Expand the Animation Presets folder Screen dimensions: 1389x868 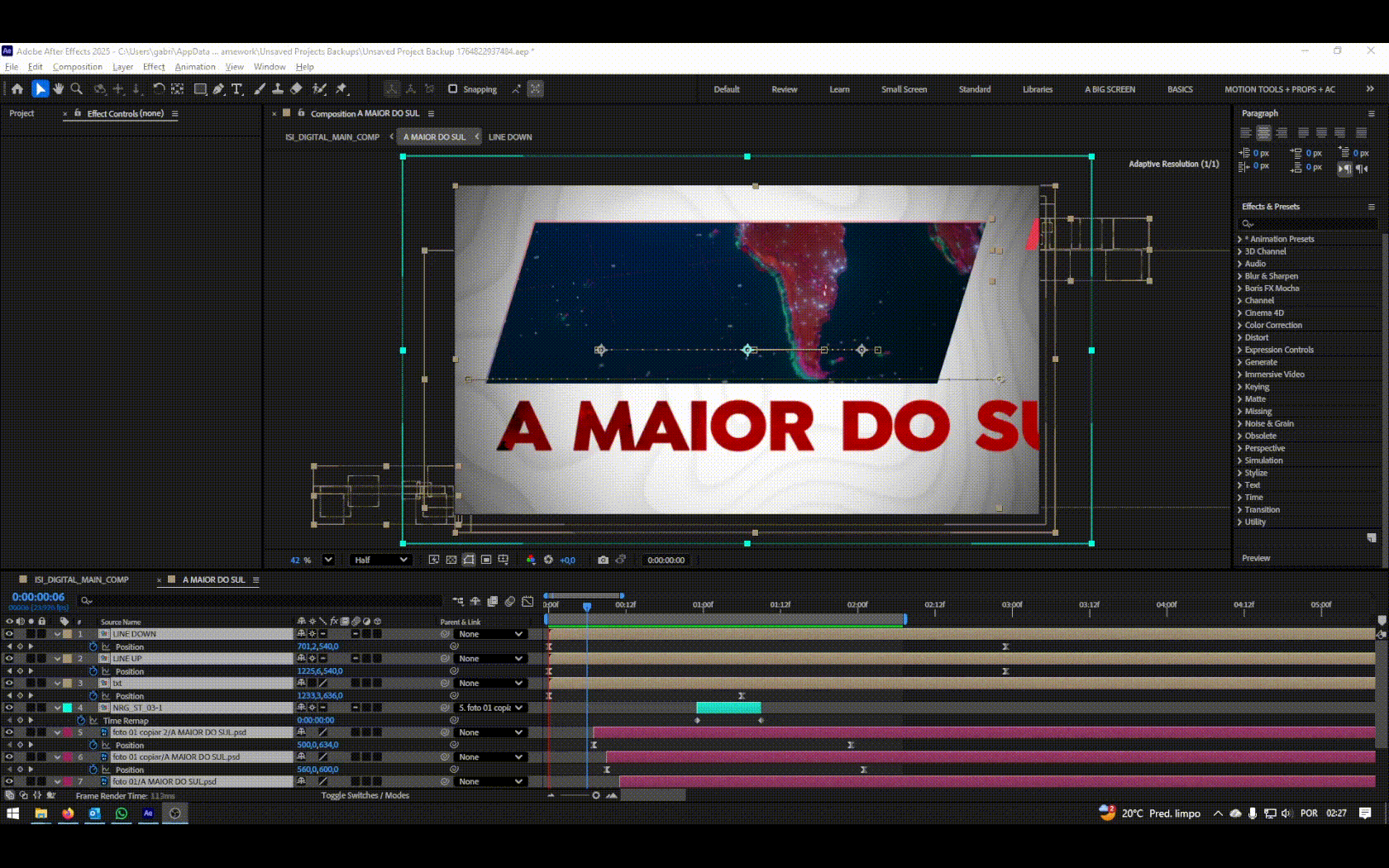coord(1240,239)
